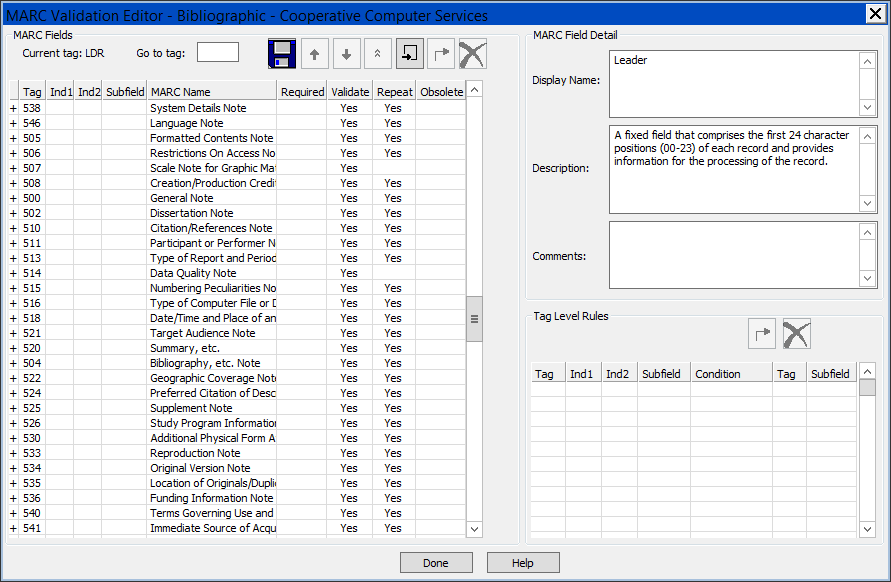The height and width of the screenshot is (582, 891).
Task: Click the bent arrow icon in Tag Level Rules
Action: tap(762, 334)
